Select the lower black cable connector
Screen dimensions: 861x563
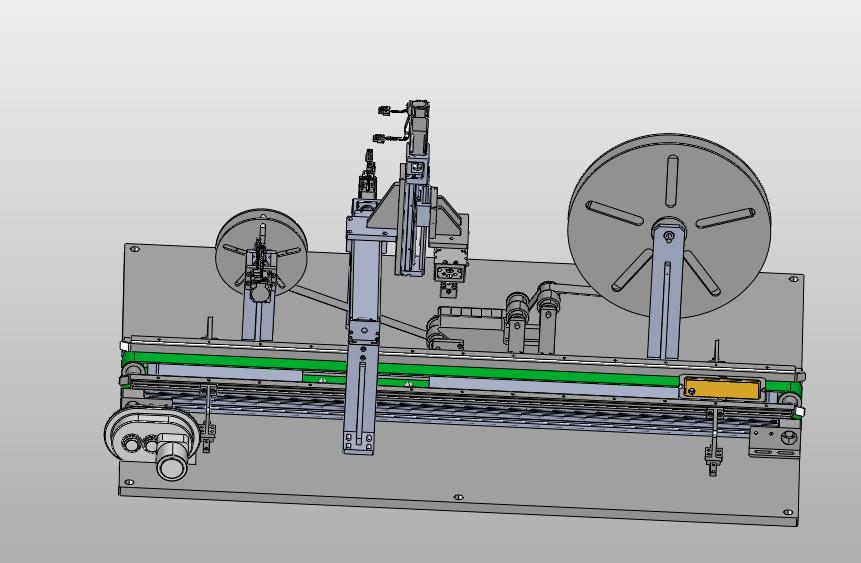tap(381, 138)
